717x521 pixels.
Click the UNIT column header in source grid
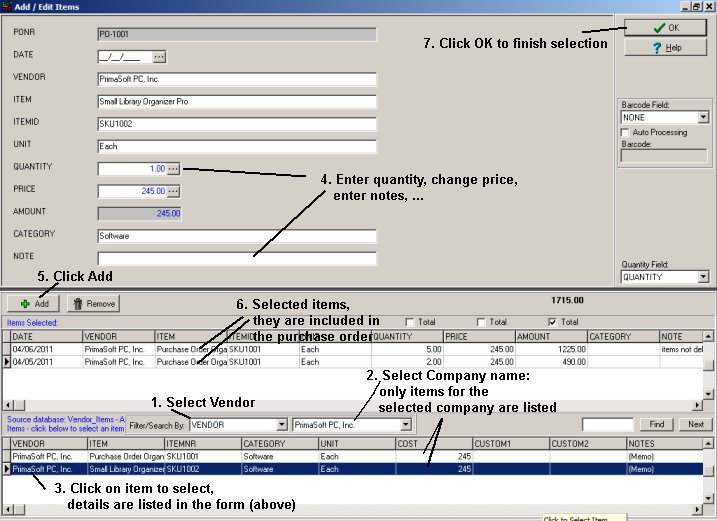click(357, 444)
